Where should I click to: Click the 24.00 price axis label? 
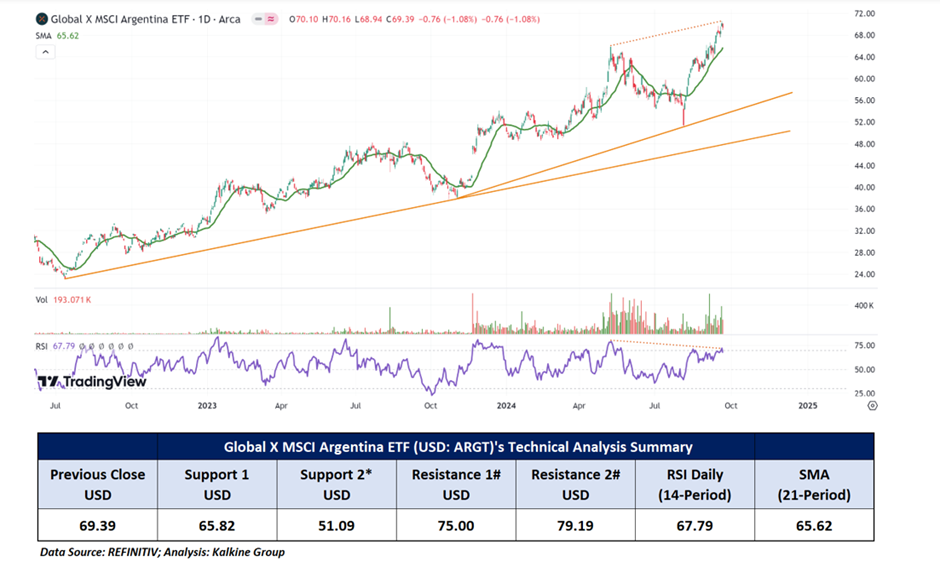coord(864,274)
